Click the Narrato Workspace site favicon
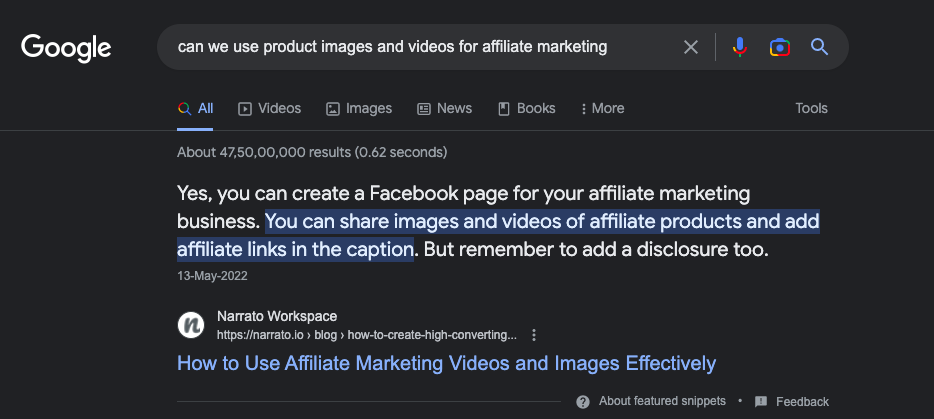The image size is (934, 419). point(191,325)
